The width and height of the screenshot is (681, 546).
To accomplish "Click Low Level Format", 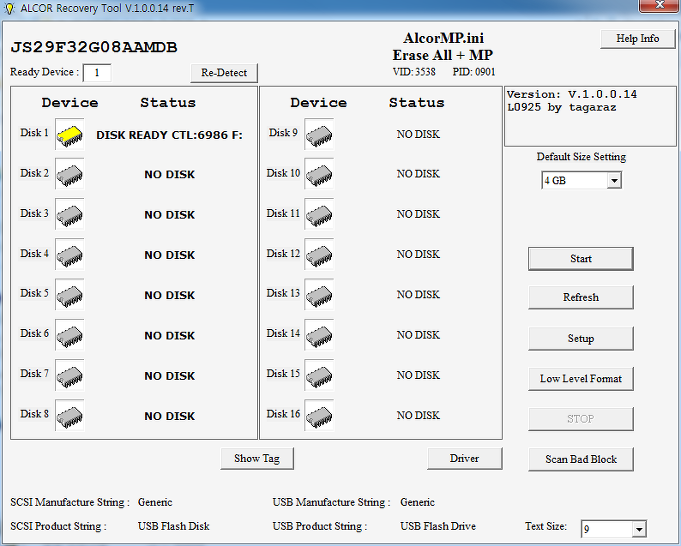I will pyautogui.click(x=581, y=379).
